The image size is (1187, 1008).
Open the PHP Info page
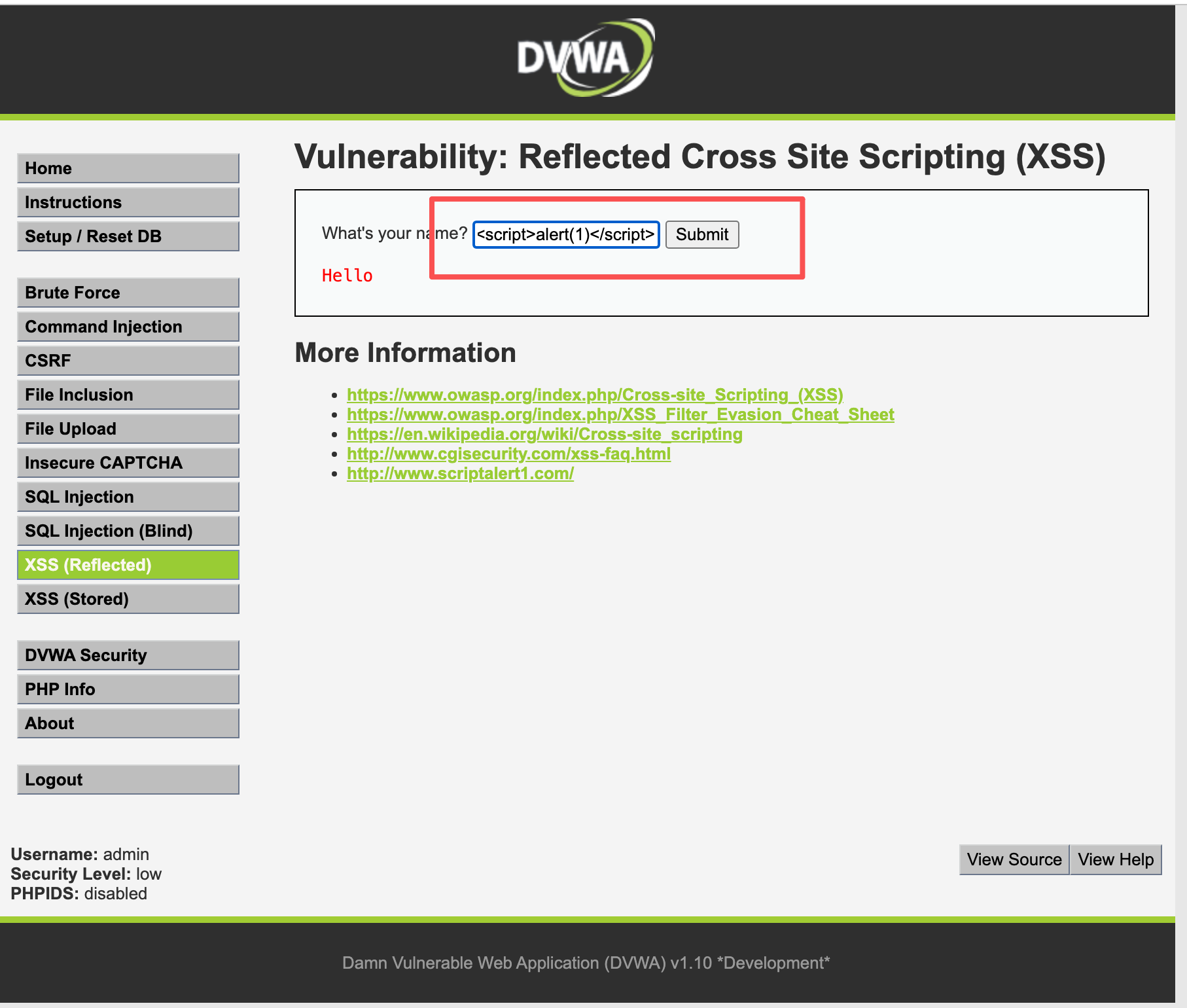(x=128, y=689)
